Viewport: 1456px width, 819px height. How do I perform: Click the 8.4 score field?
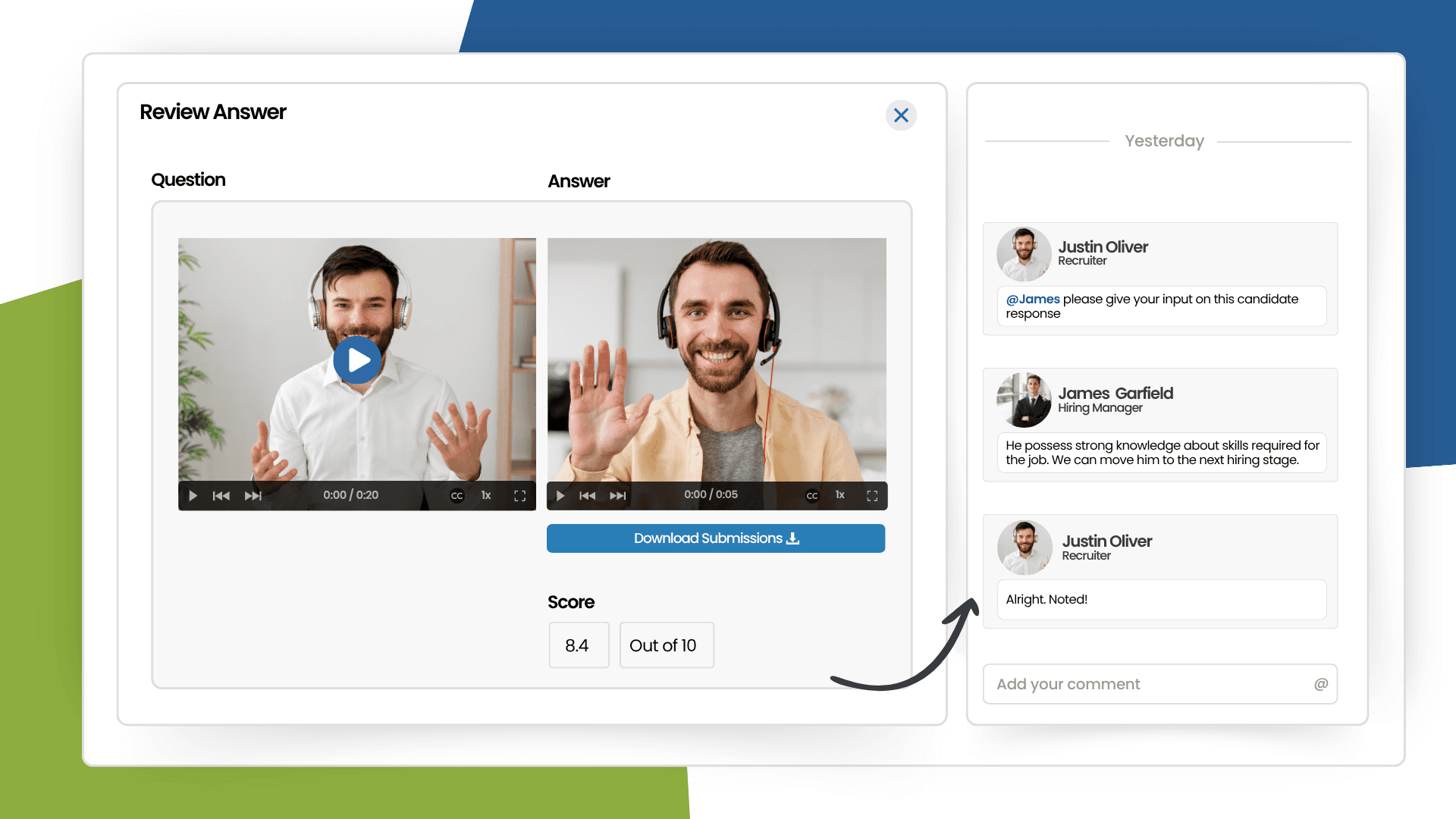(x=579, y=645)
